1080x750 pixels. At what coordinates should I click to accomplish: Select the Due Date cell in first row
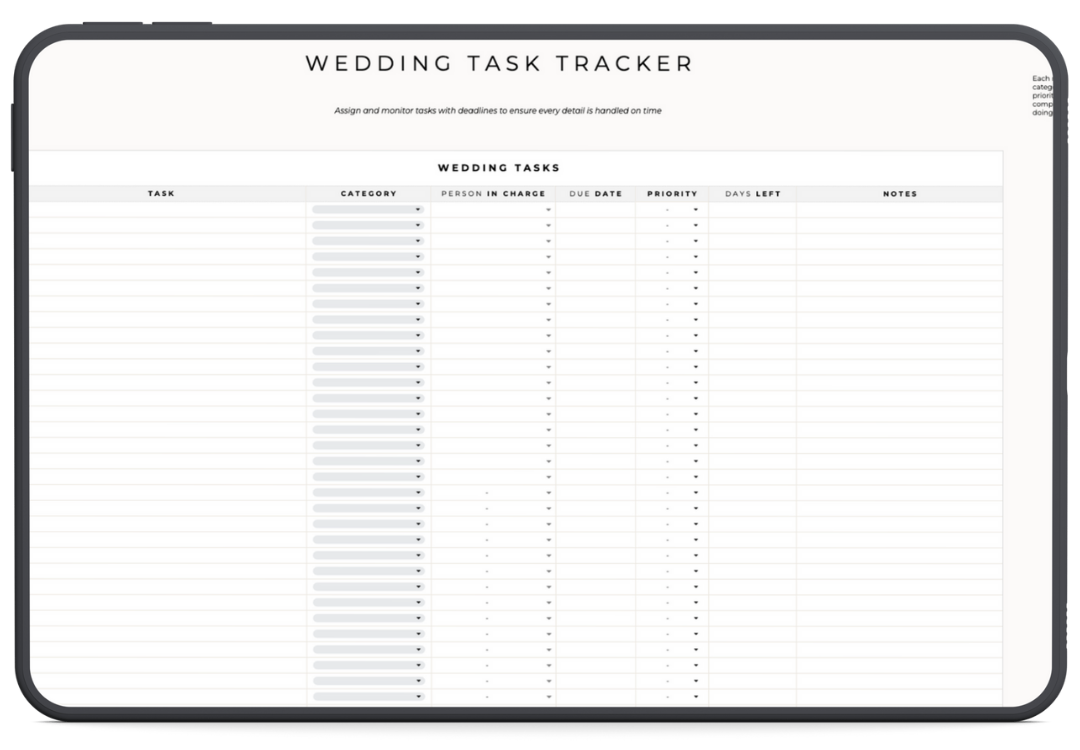pos(595,210)
